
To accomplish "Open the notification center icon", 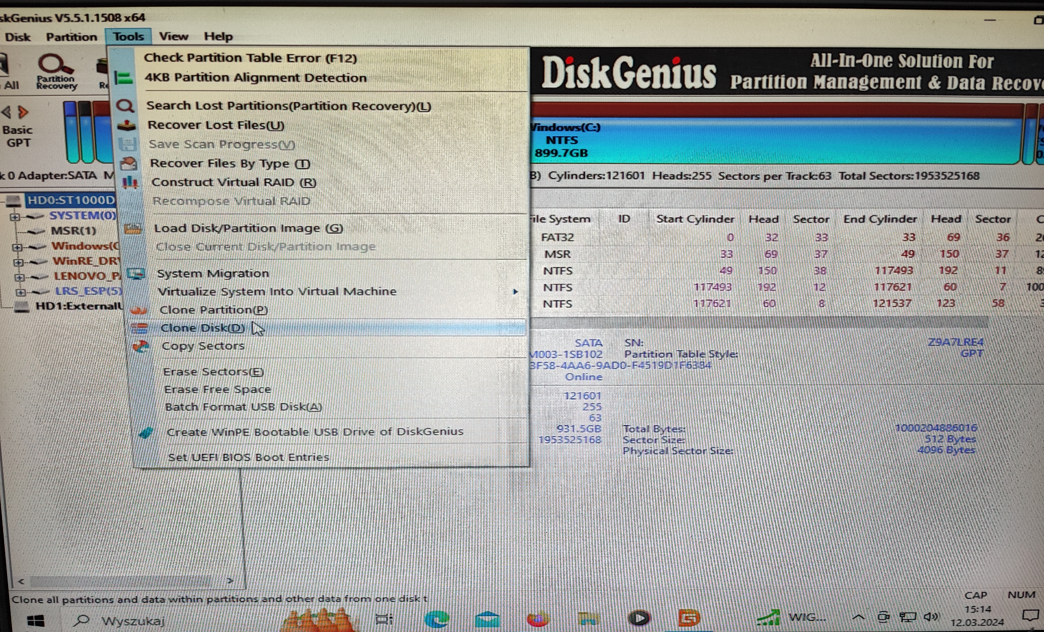I will pyautogui.click(x=1031, y=616).
